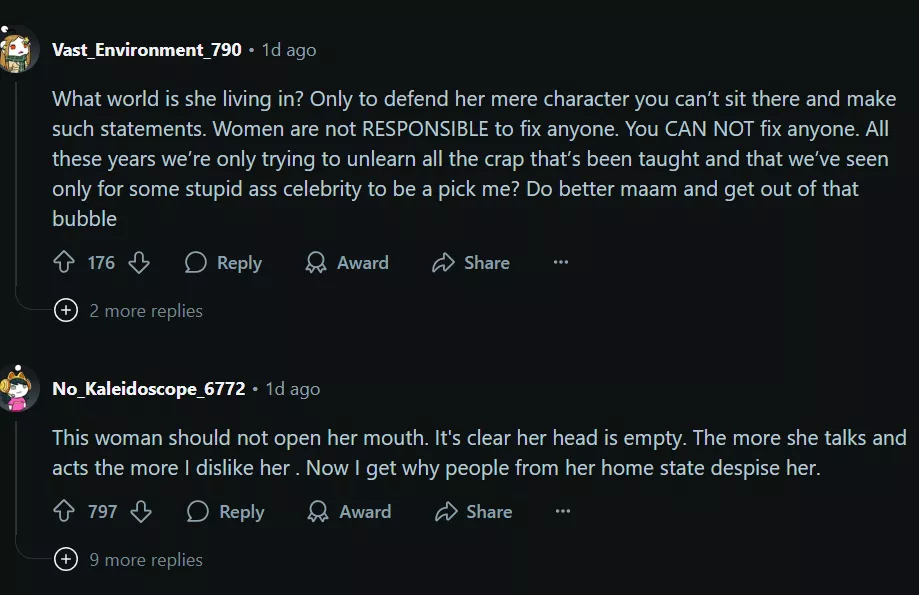Downvote Vast_Environment_790's comment

[x=139, y=263]
